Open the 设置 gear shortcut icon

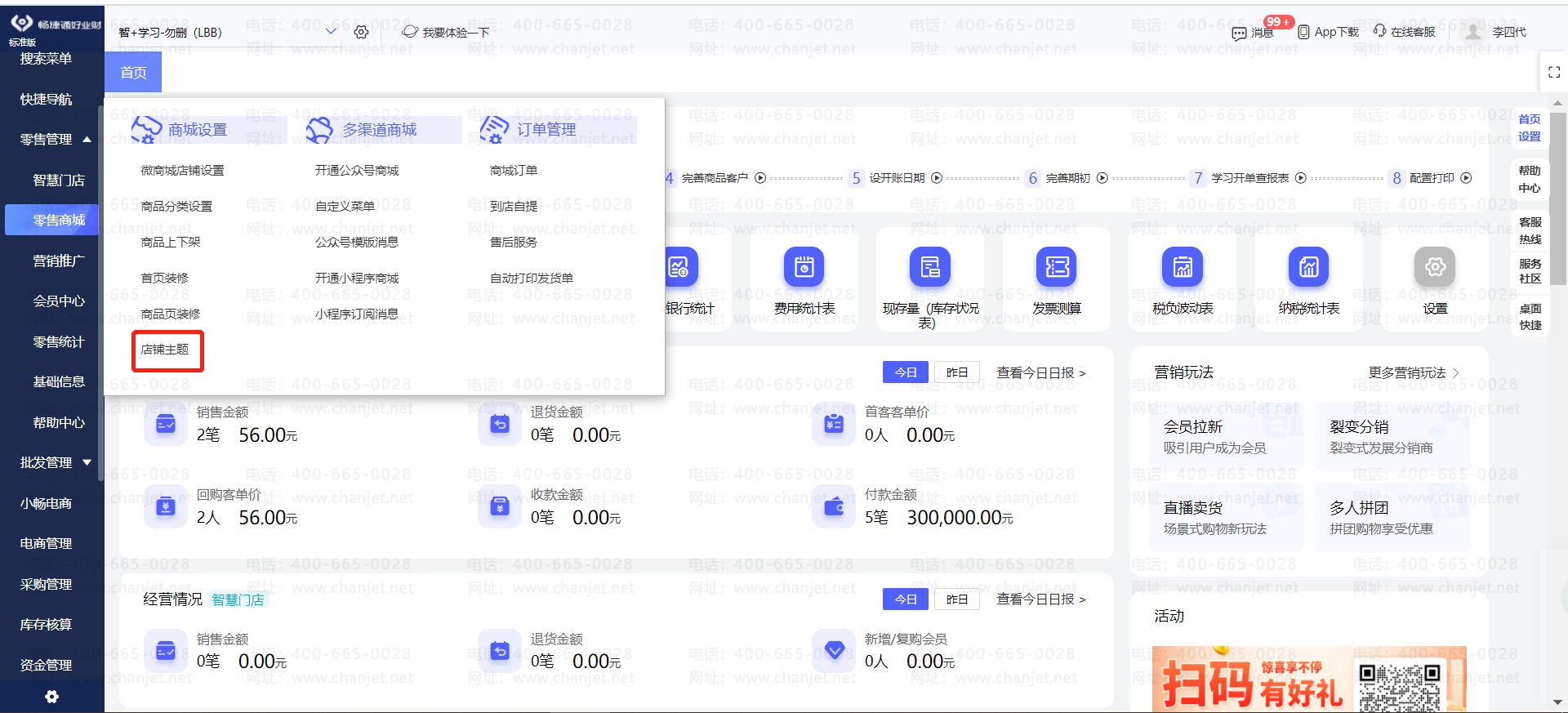click(1435, 267)
